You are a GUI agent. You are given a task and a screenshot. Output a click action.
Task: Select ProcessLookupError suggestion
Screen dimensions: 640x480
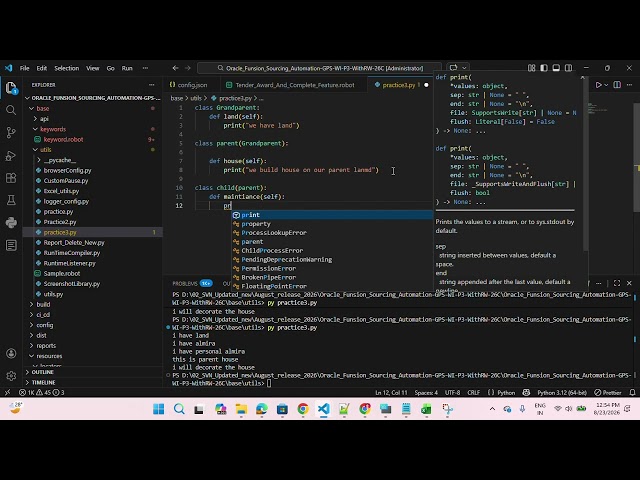pyautogui.click(x=332, y=233)
